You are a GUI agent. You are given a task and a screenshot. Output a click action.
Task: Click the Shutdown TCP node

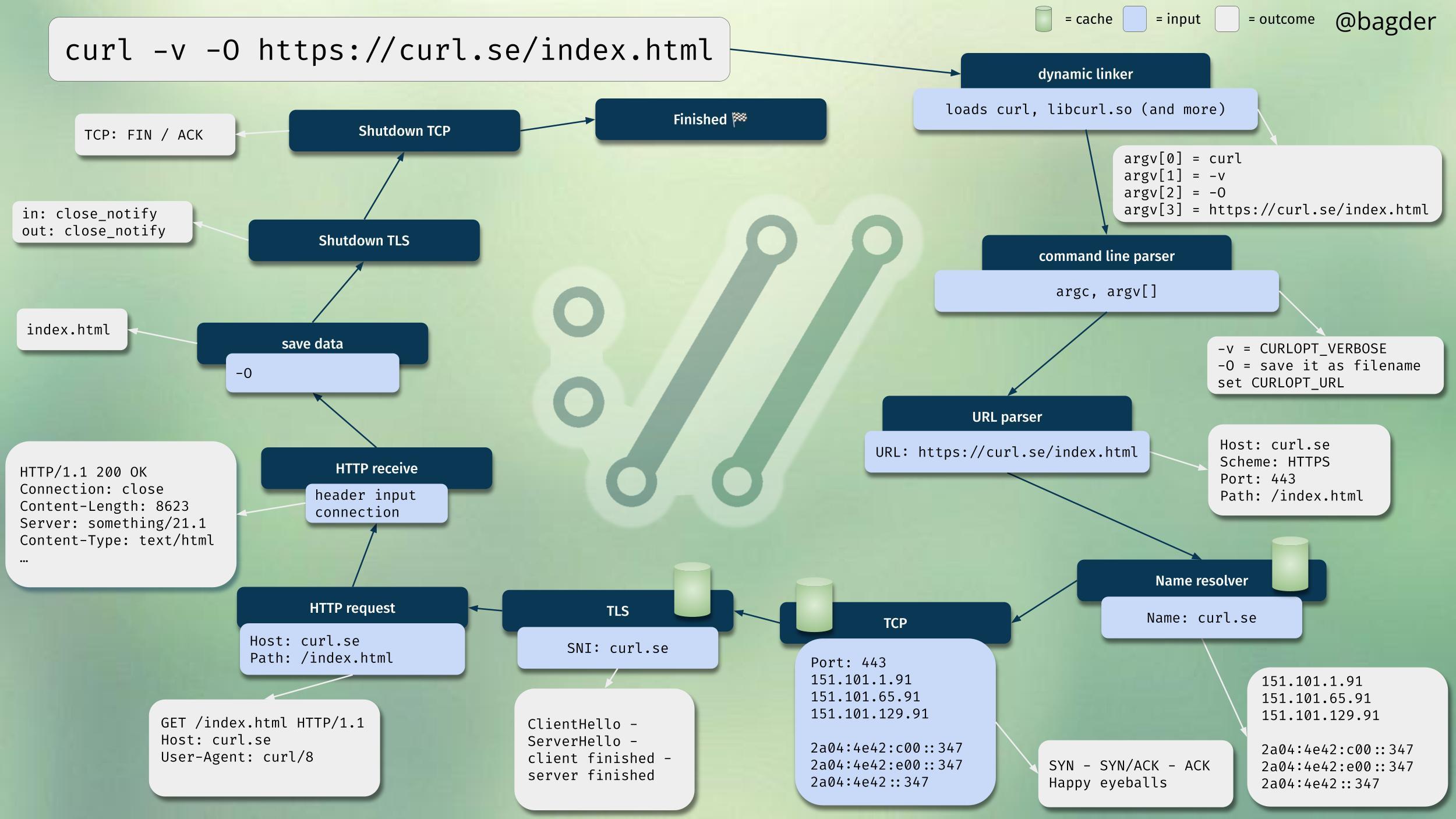[x=404, y=130]
